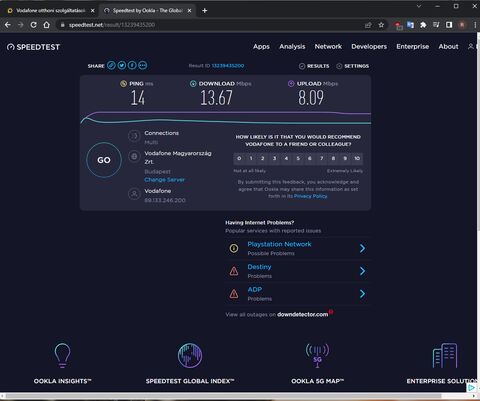Screen dimensions: 480x401
Task: Click the Upload arrow icon
Action: (x=291, y=83)
